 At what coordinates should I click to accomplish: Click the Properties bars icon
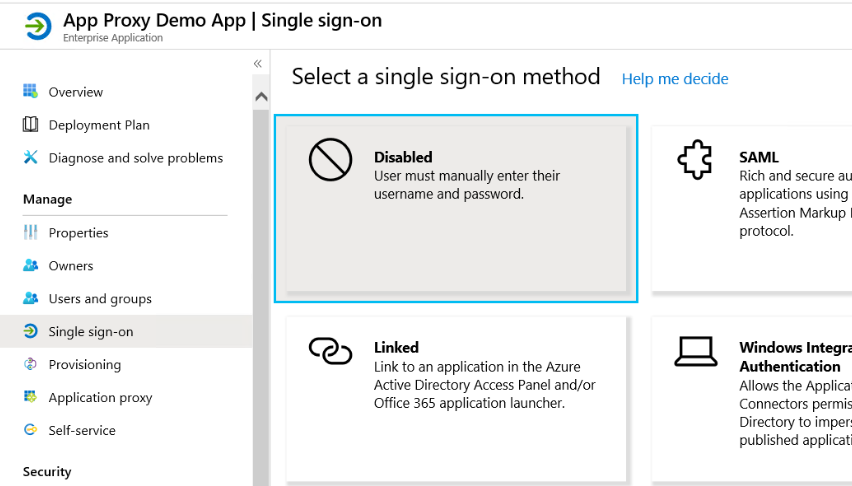tap(30, 233)
